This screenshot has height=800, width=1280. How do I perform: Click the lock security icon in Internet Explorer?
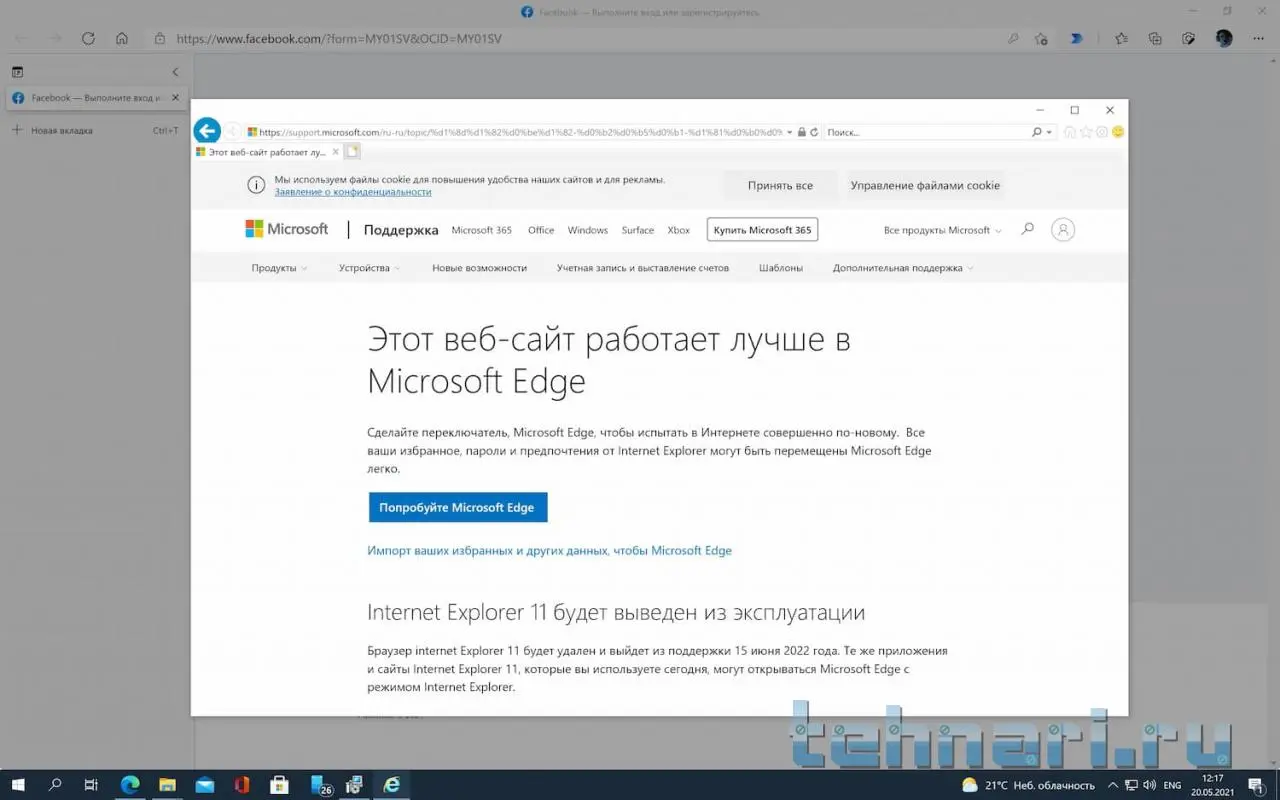(801, 132)
